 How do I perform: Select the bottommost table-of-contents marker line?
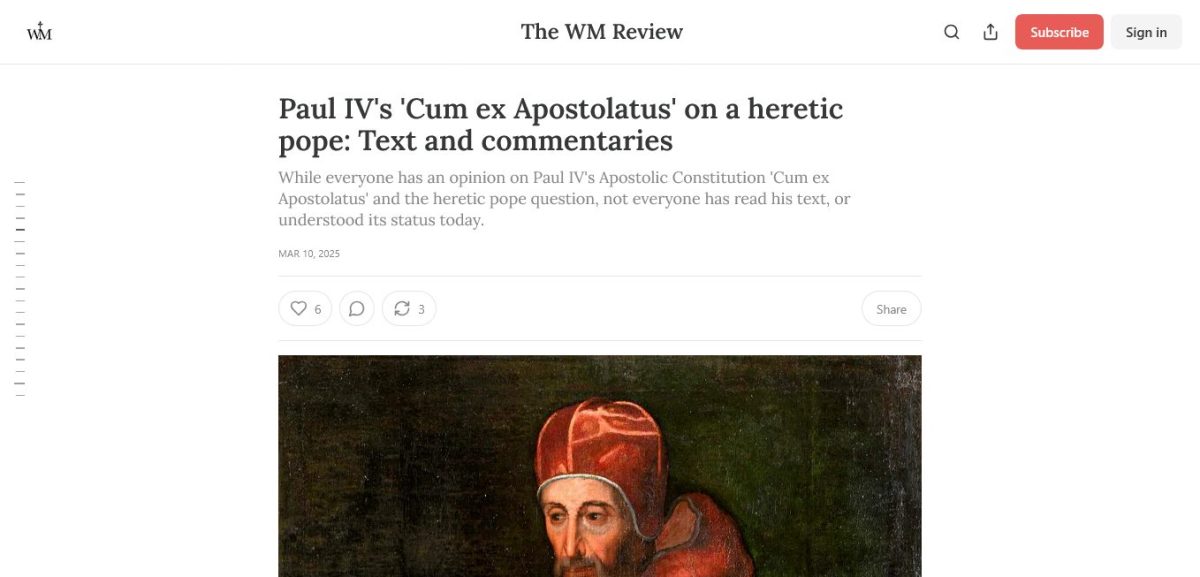pyautogui.click(x=20, y=396)
